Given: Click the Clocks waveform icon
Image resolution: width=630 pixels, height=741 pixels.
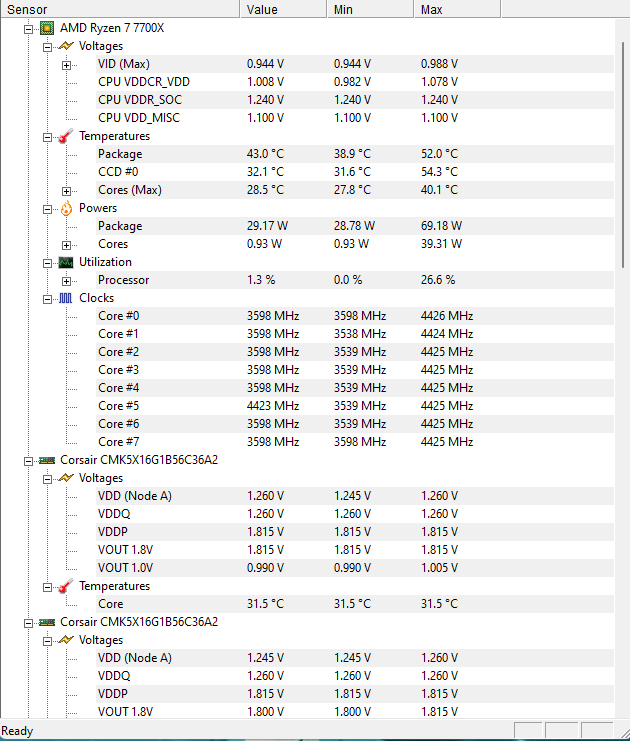Looking at the screenshot, I should click(66, 298).
